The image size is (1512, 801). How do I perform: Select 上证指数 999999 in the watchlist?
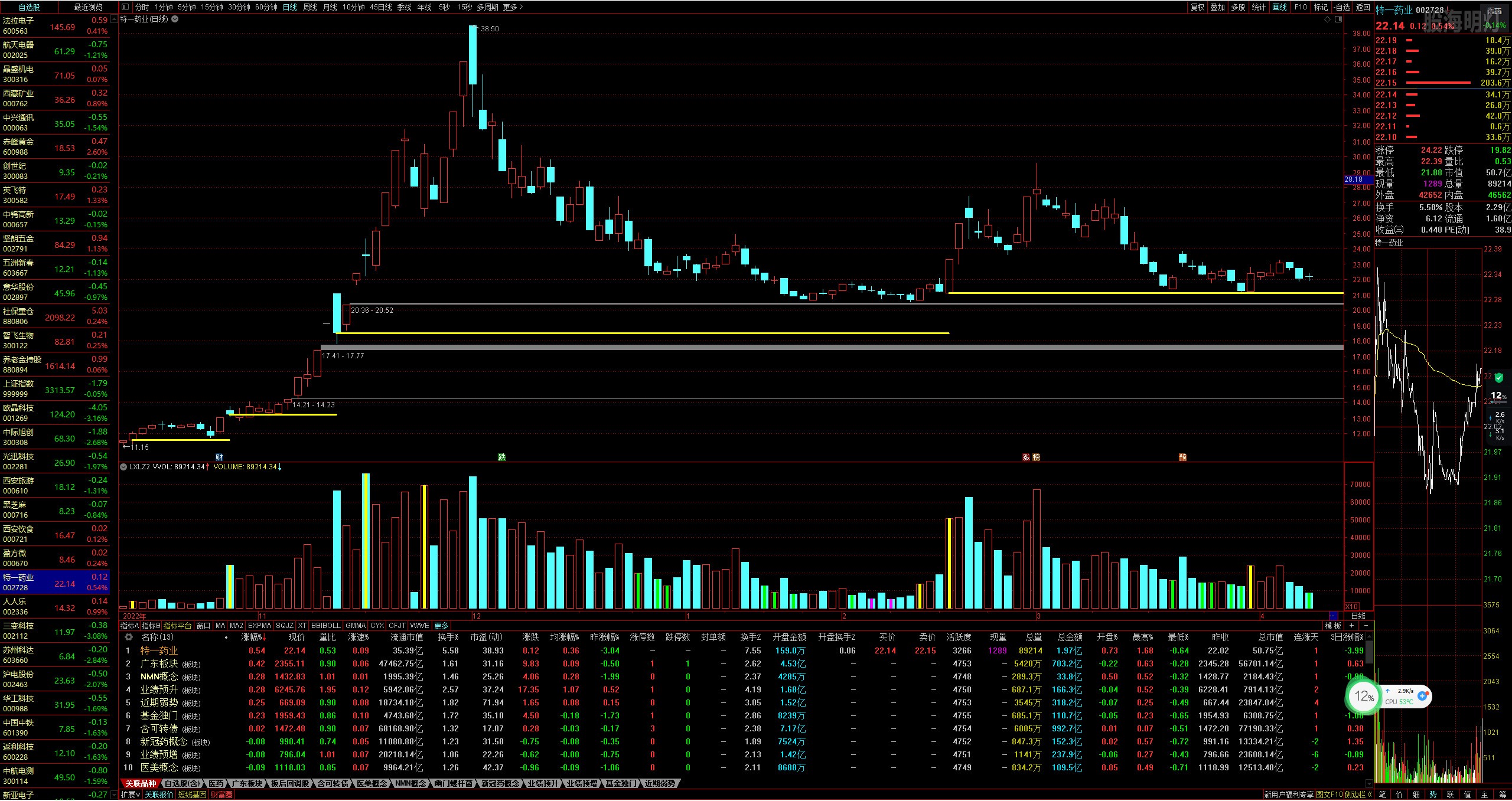pyautogui.click(x=55, y=389)
